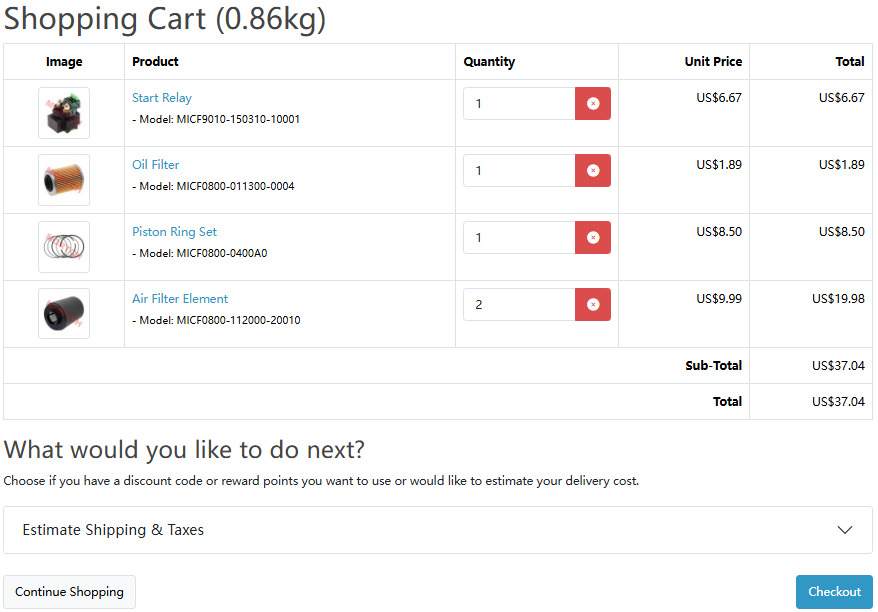Click the Estimate Shipping & Taxes chevron arrow
The image size is (878, 612).
(845, 529)
